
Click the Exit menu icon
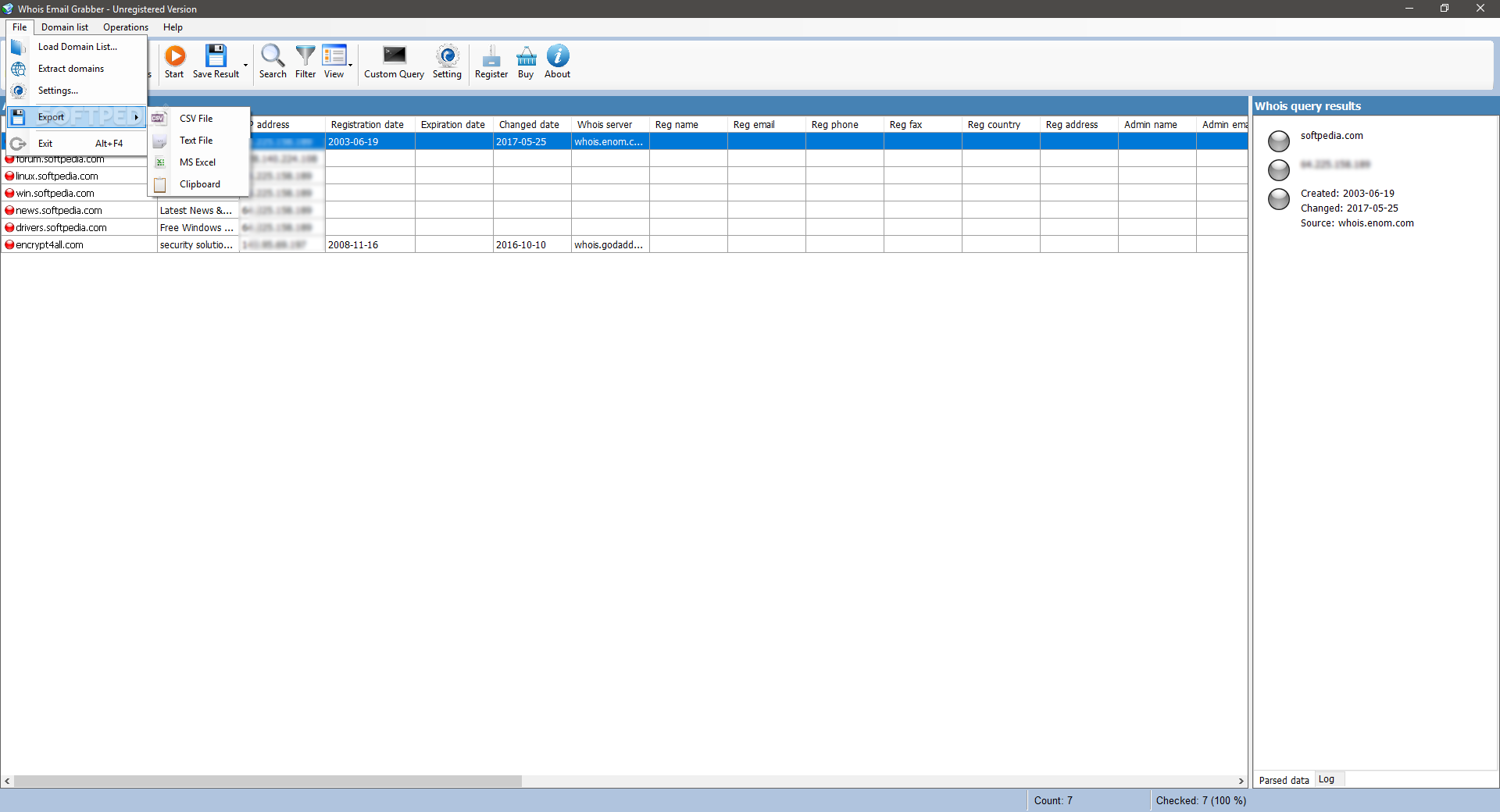19,144
